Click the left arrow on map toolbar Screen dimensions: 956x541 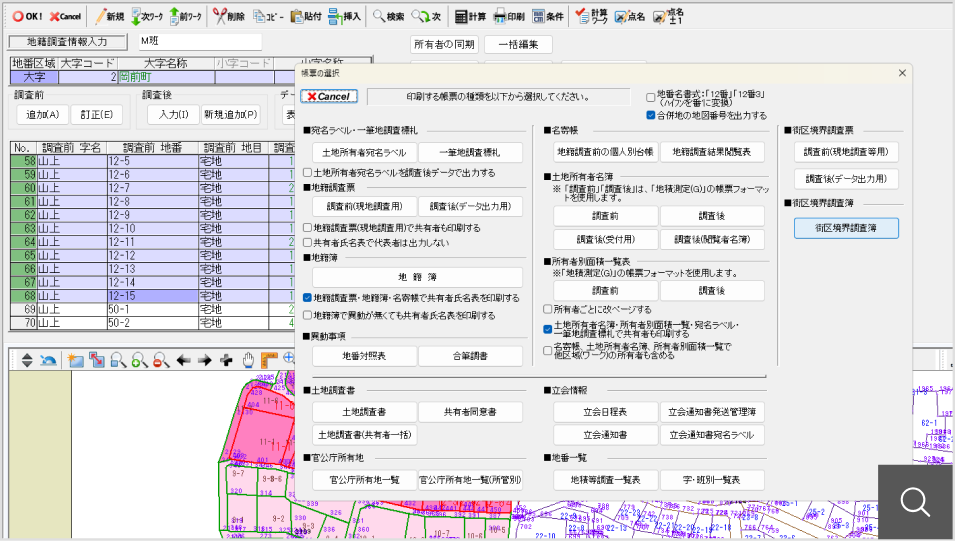183,359
